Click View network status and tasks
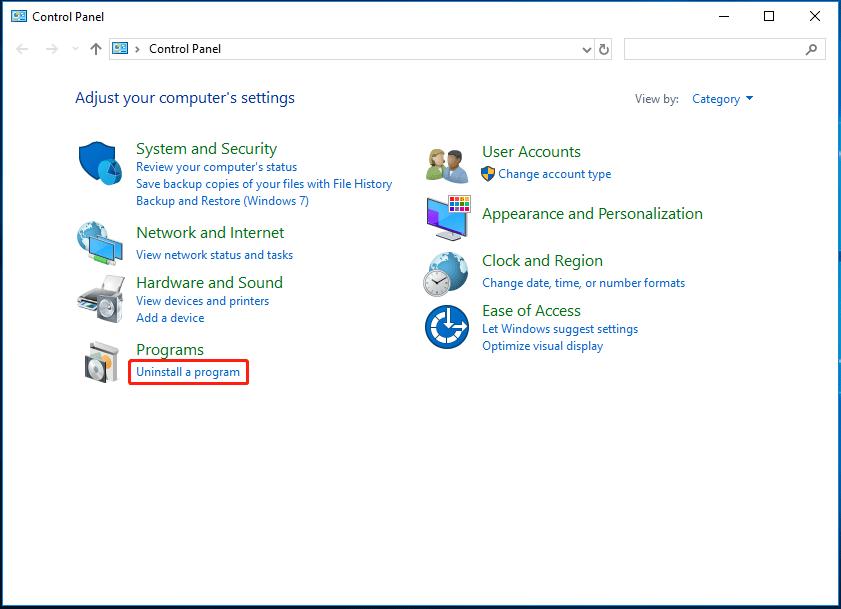Image resolution: width=841 pixels, height=609 pixels. pos(214,255)
